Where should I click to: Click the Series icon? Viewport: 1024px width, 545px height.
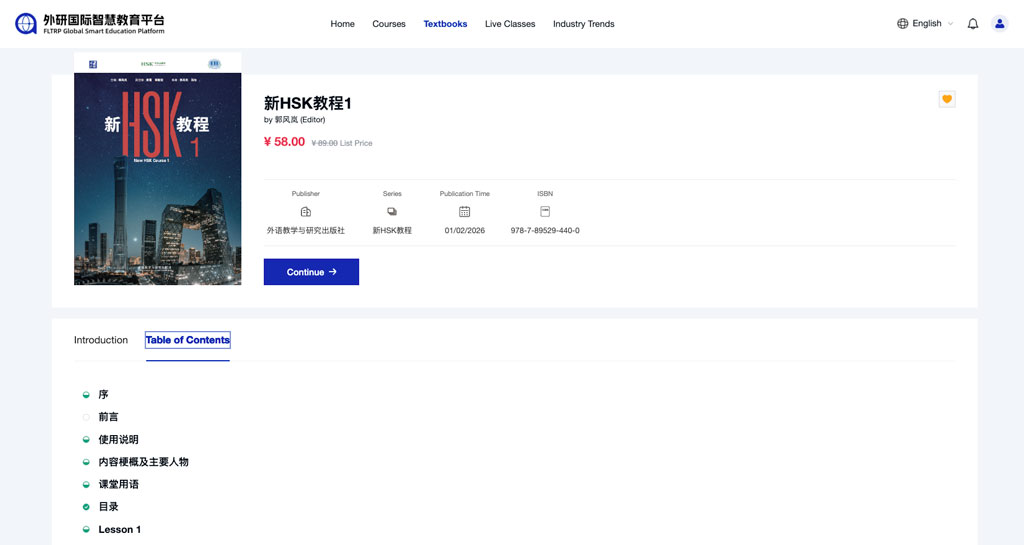click(x=392, y=212)
